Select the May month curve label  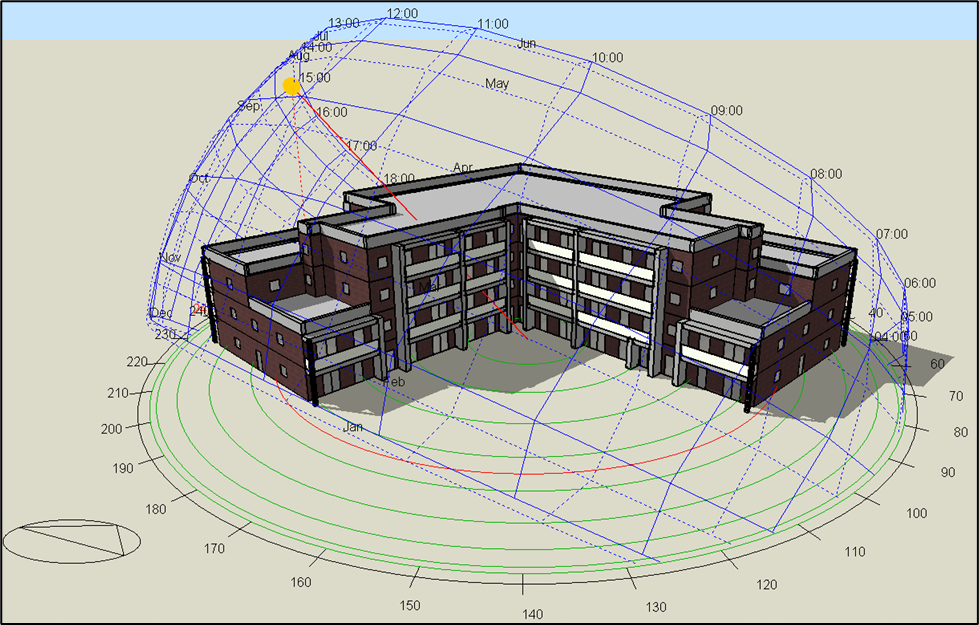pos(498,84)
